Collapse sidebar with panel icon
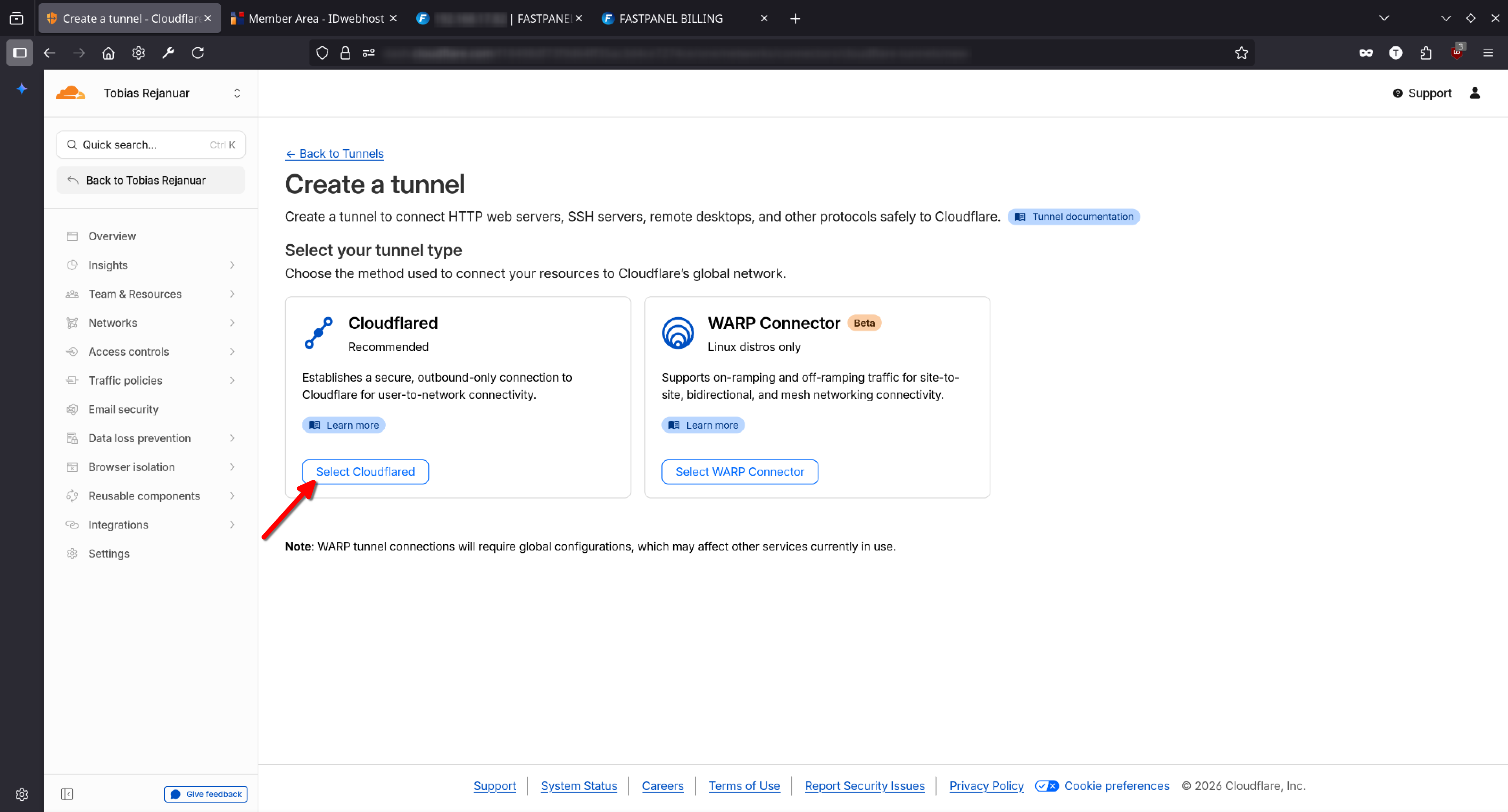 67,794
